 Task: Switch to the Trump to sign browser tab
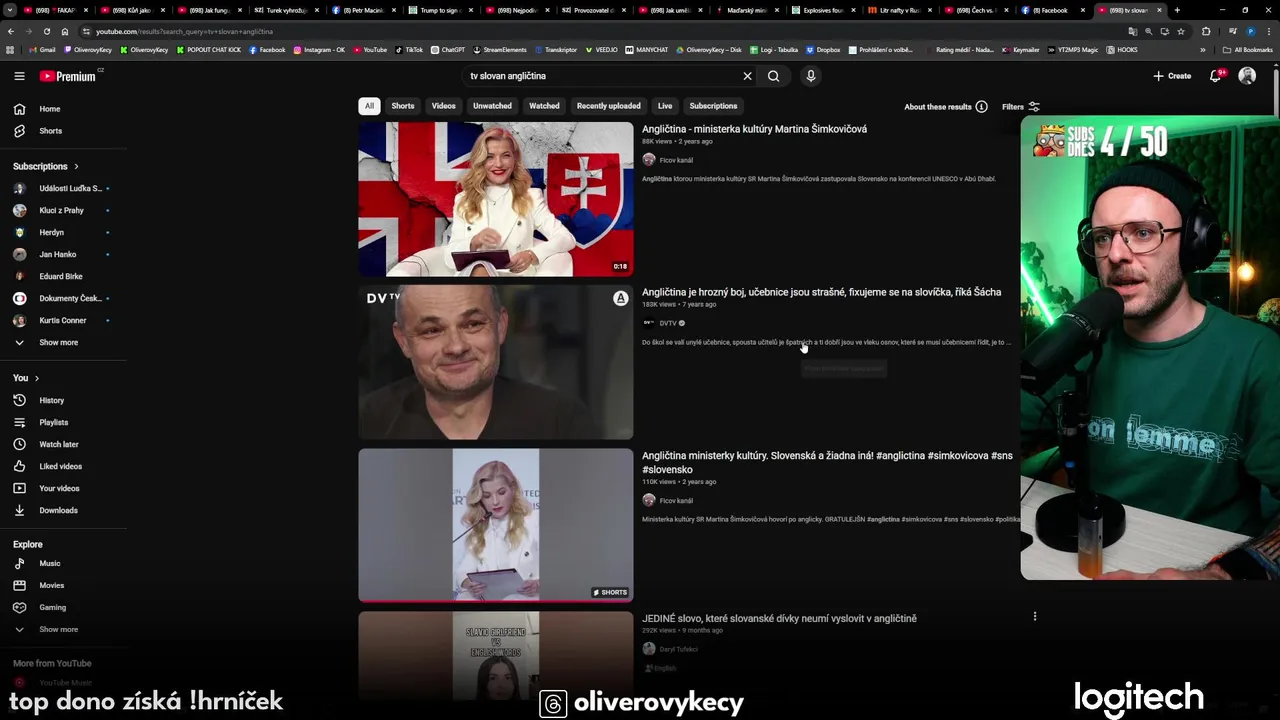(x=439, y=10)
